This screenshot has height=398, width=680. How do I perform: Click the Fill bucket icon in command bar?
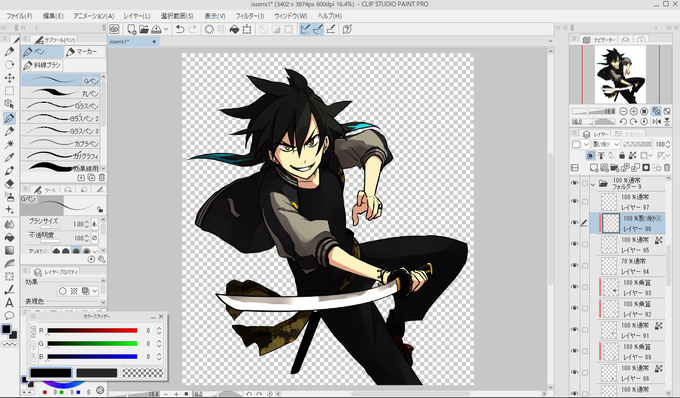pos(234,29)
